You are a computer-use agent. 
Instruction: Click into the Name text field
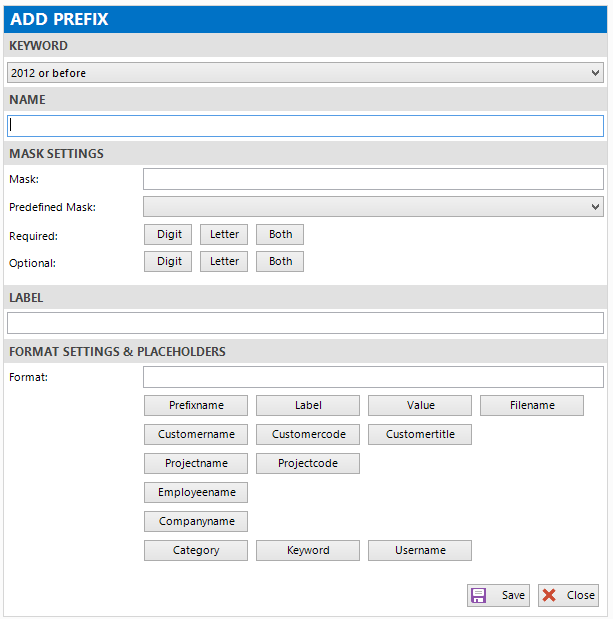[305, 126]
